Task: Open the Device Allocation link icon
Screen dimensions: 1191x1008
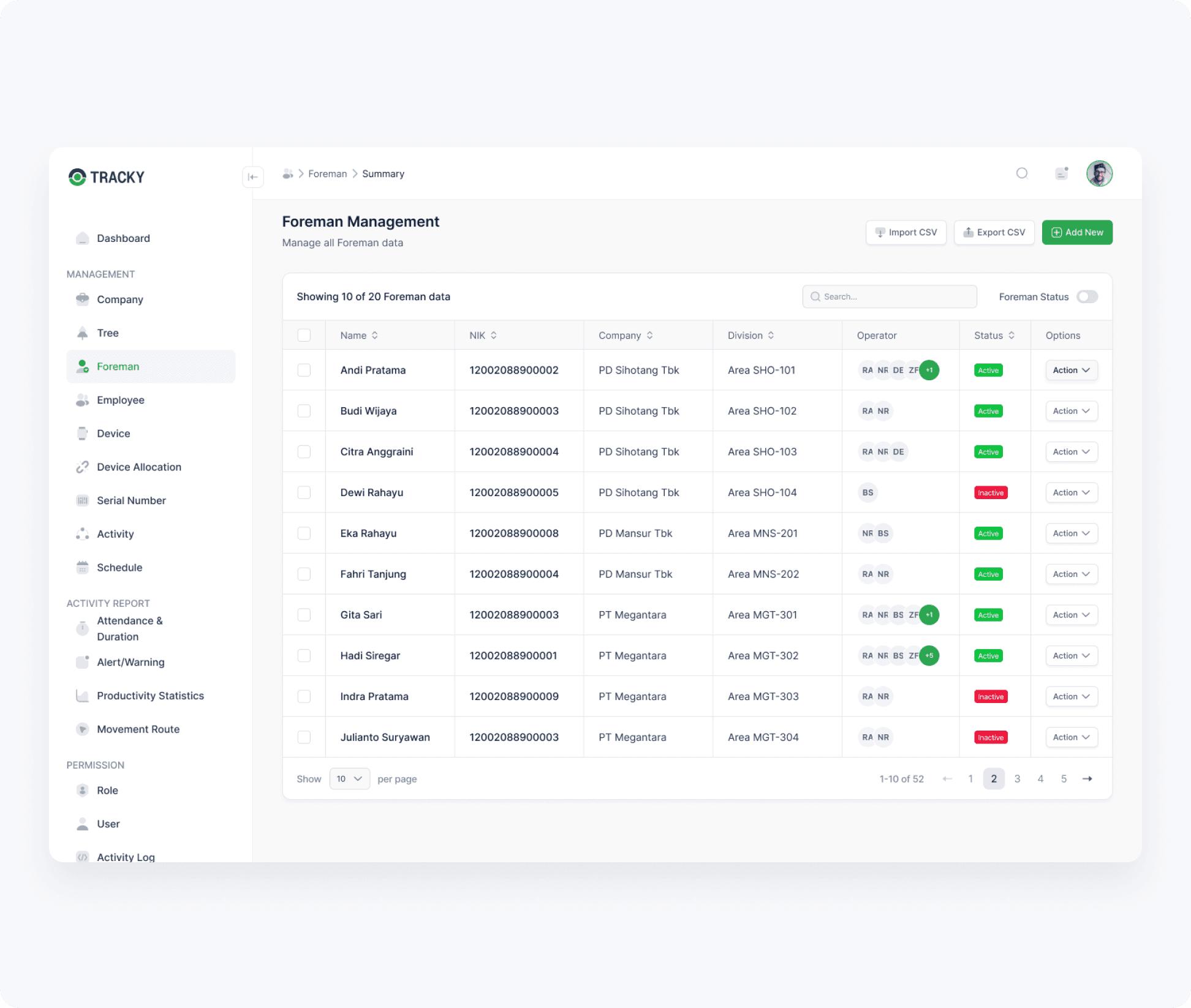Action: pos(82,467)
